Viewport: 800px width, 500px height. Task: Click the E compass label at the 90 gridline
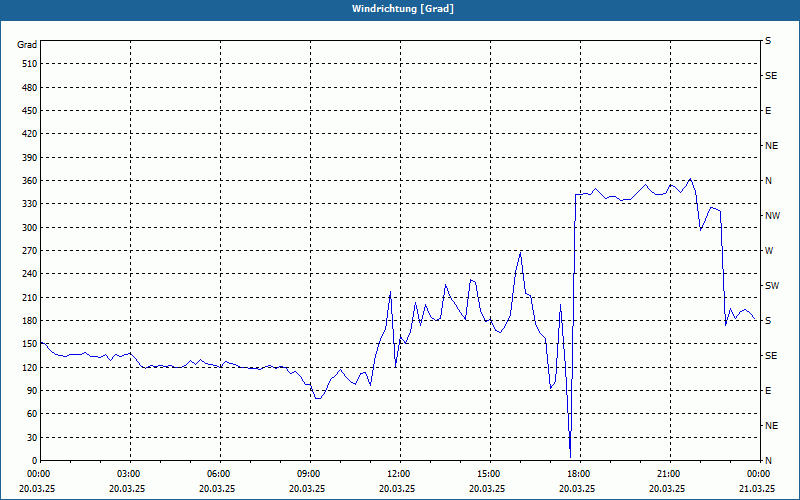click(x=768, y=391)
